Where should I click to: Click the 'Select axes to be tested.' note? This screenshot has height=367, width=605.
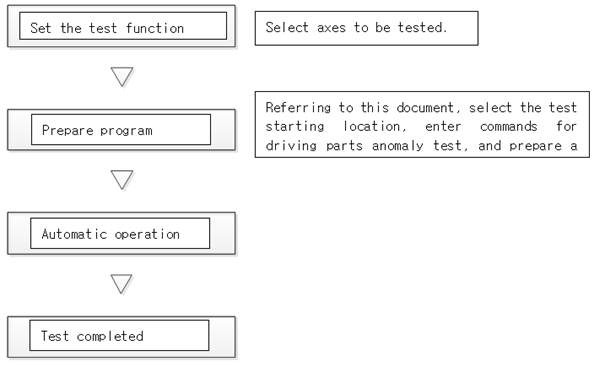pyautogui.click(x=367, y=28)
